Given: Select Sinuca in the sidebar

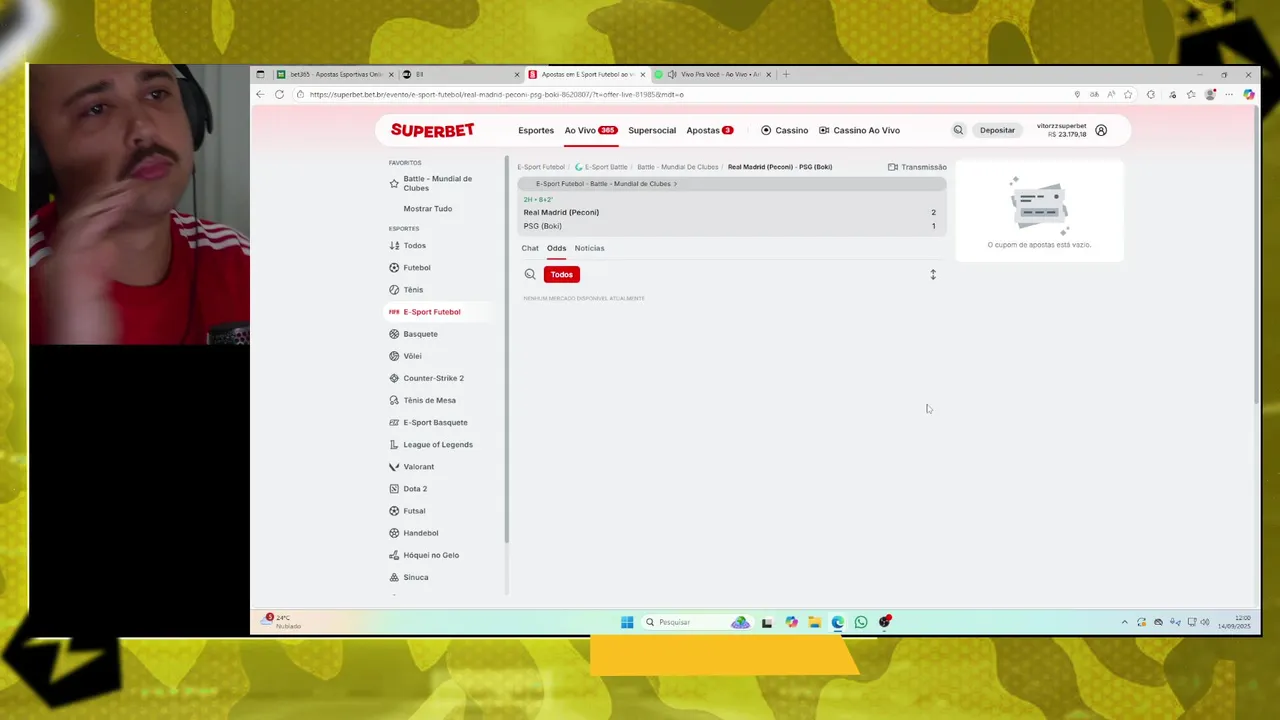Looking at the screenshot, I should tap(415, 577).
